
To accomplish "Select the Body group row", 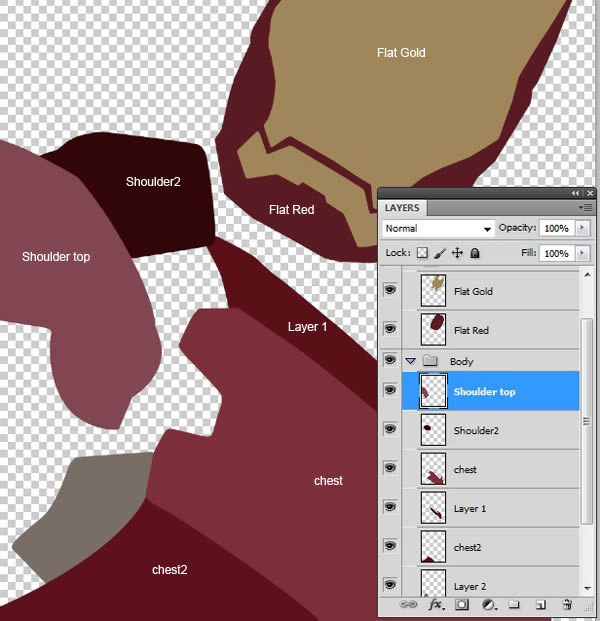I will [x=491, y=361].
